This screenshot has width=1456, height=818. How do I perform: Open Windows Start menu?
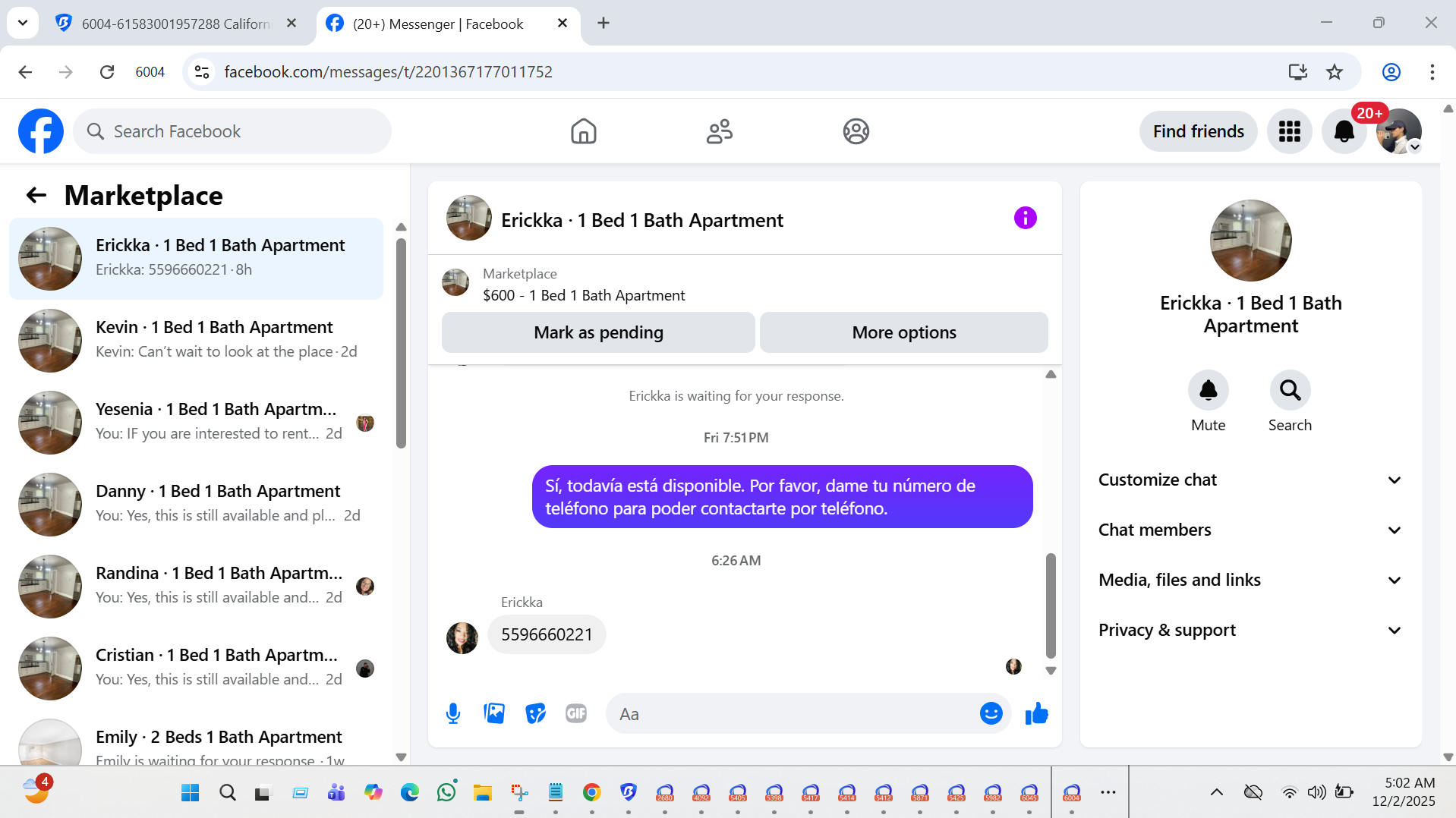tap(190, 793)
